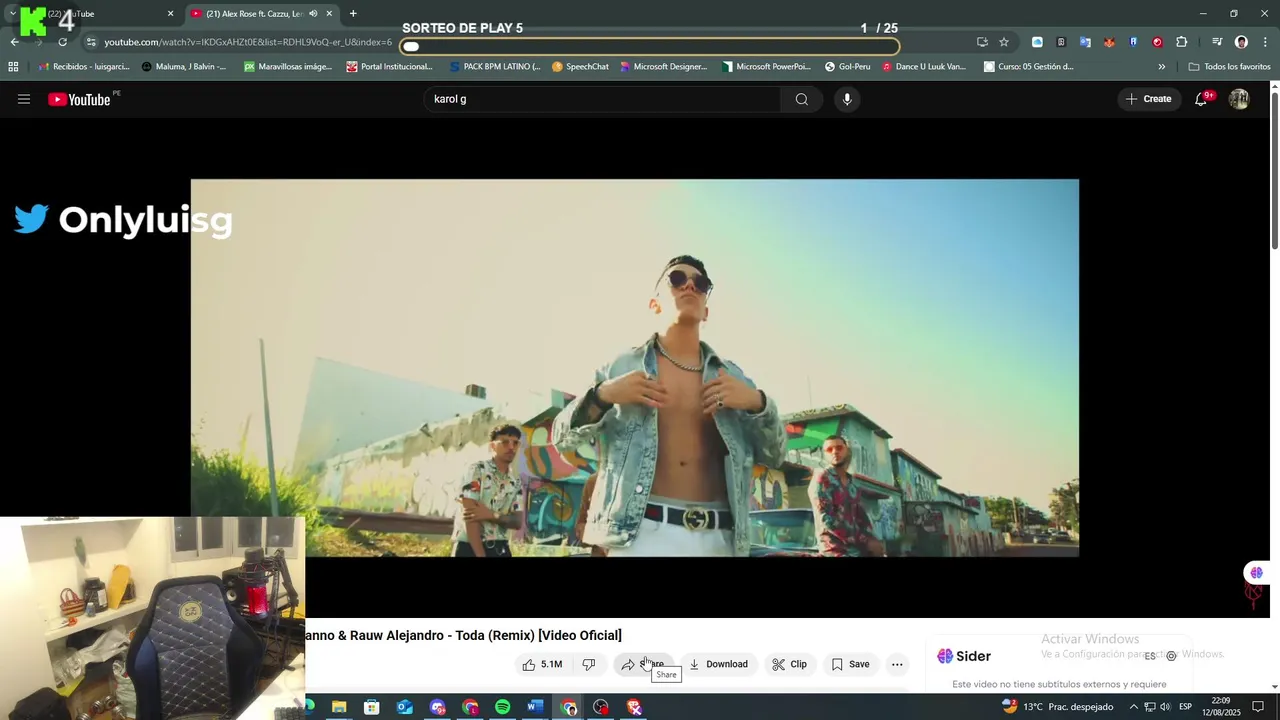Open YouTube notifications bell

point(1201,99)
